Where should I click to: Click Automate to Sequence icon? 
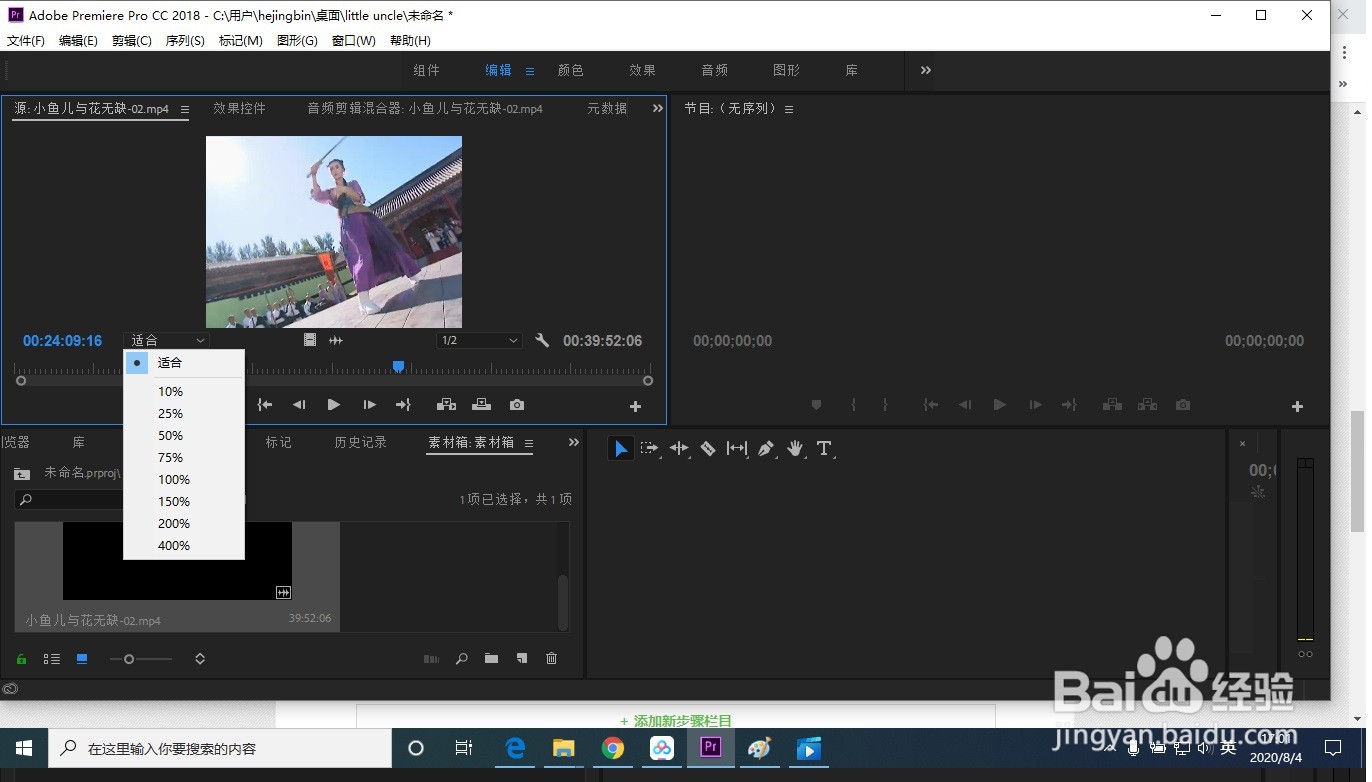pyautogui.click(x=431, y=659)
